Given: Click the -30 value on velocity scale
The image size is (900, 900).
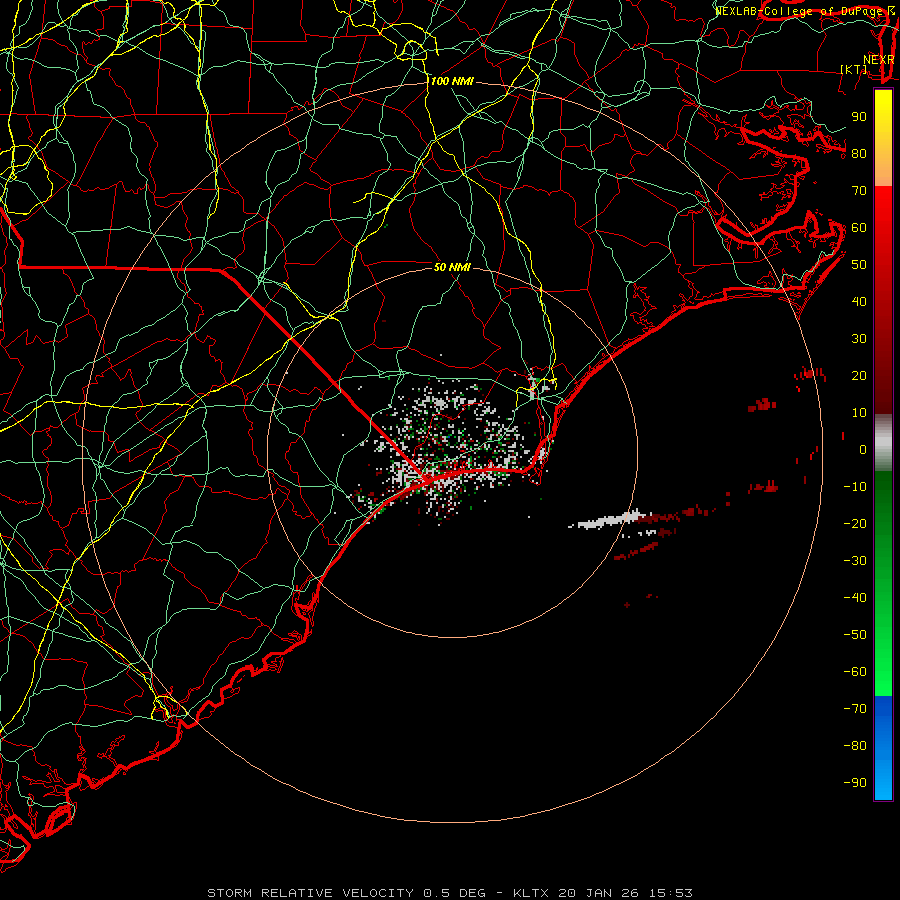Looking at the screenshot, I should [855, 561].
